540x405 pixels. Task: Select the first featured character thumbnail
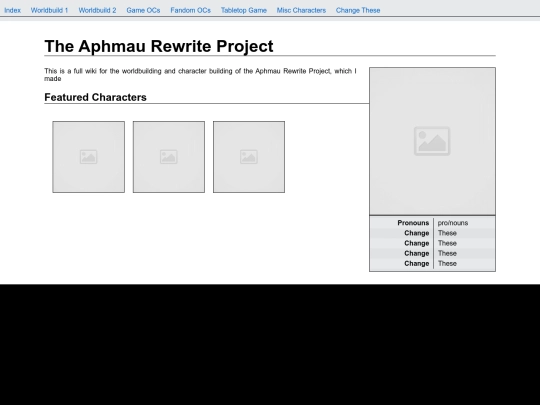[x=89, y=157]
